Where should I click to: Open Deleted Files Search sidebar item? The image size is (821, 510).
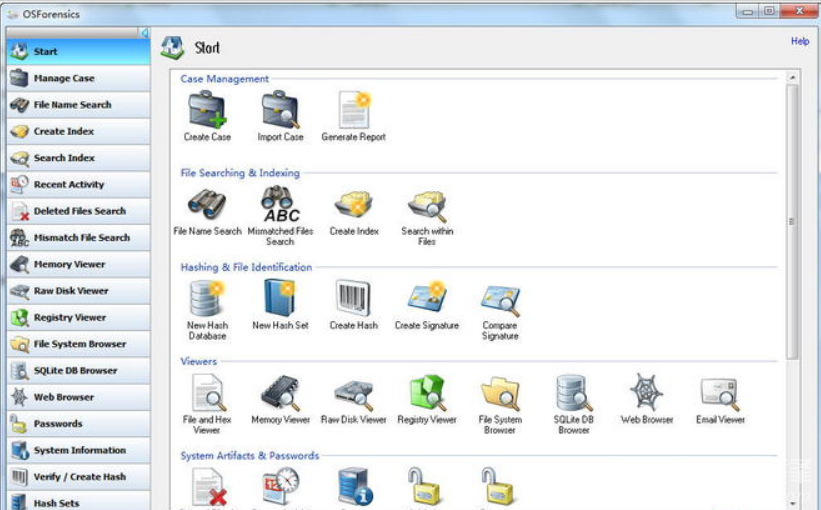coord(79,211)
